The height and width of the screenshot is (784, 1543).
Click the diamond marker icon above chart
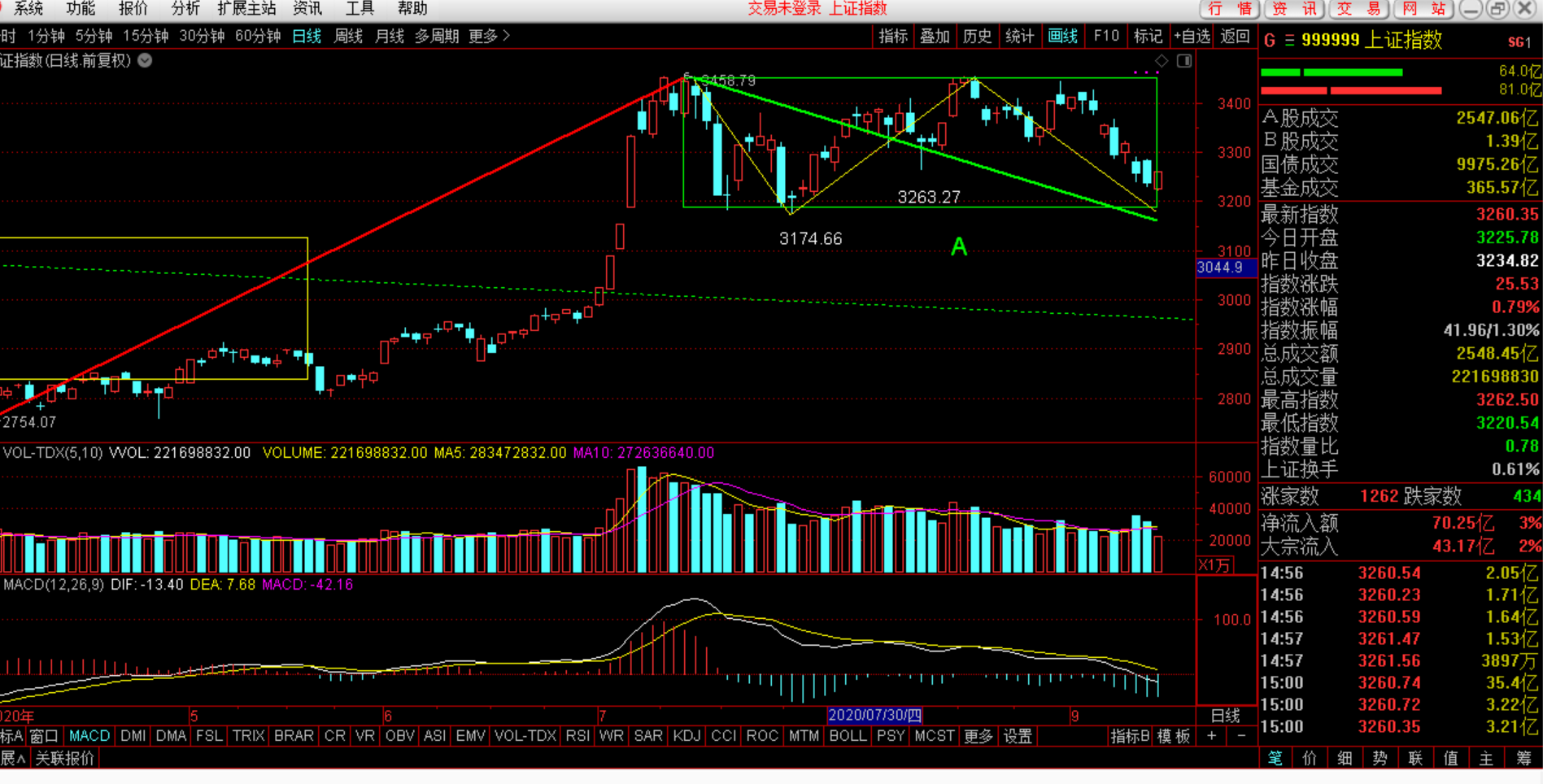[1162, 61]
